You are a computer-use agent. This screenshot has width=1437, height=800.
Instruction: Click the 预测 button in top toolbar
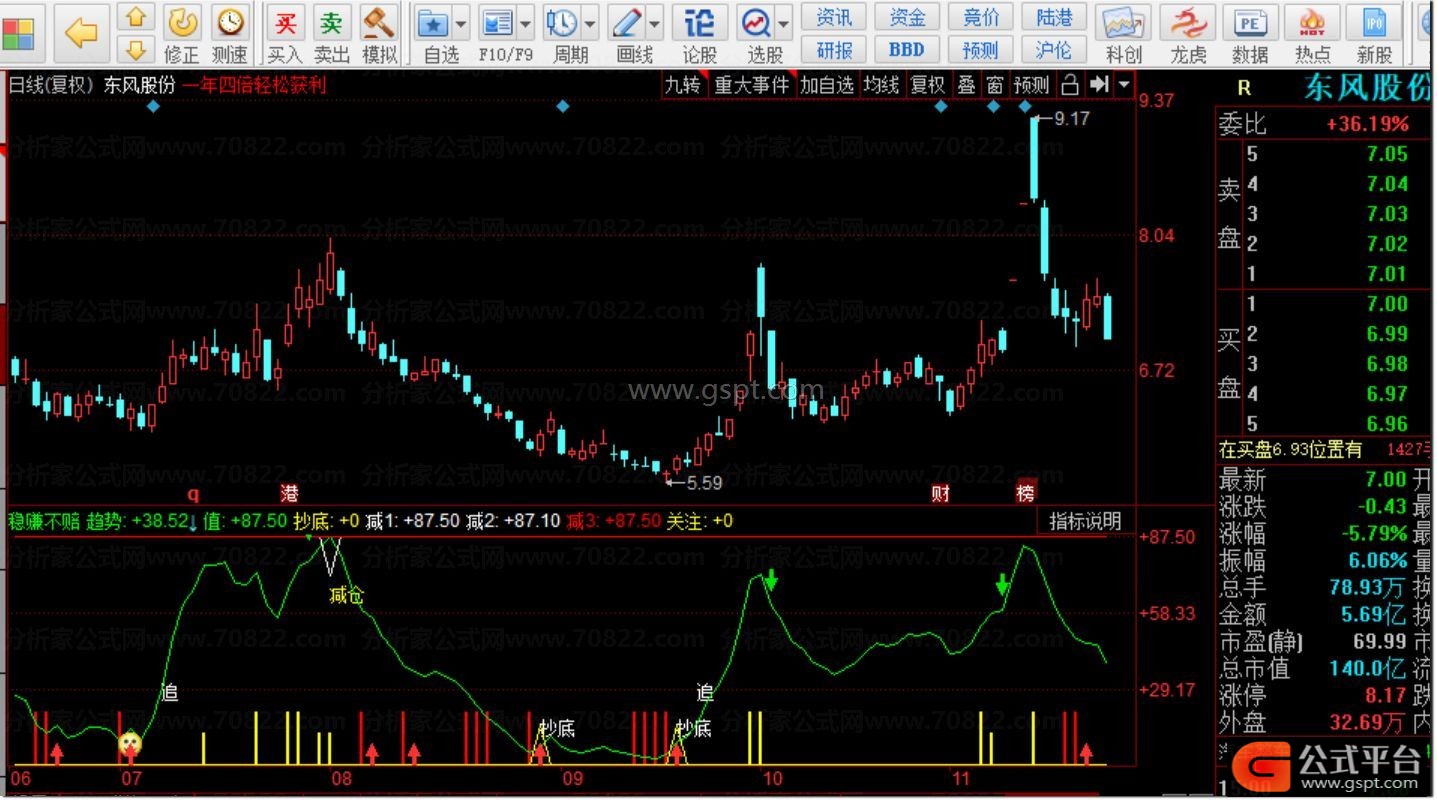(981, 49)
